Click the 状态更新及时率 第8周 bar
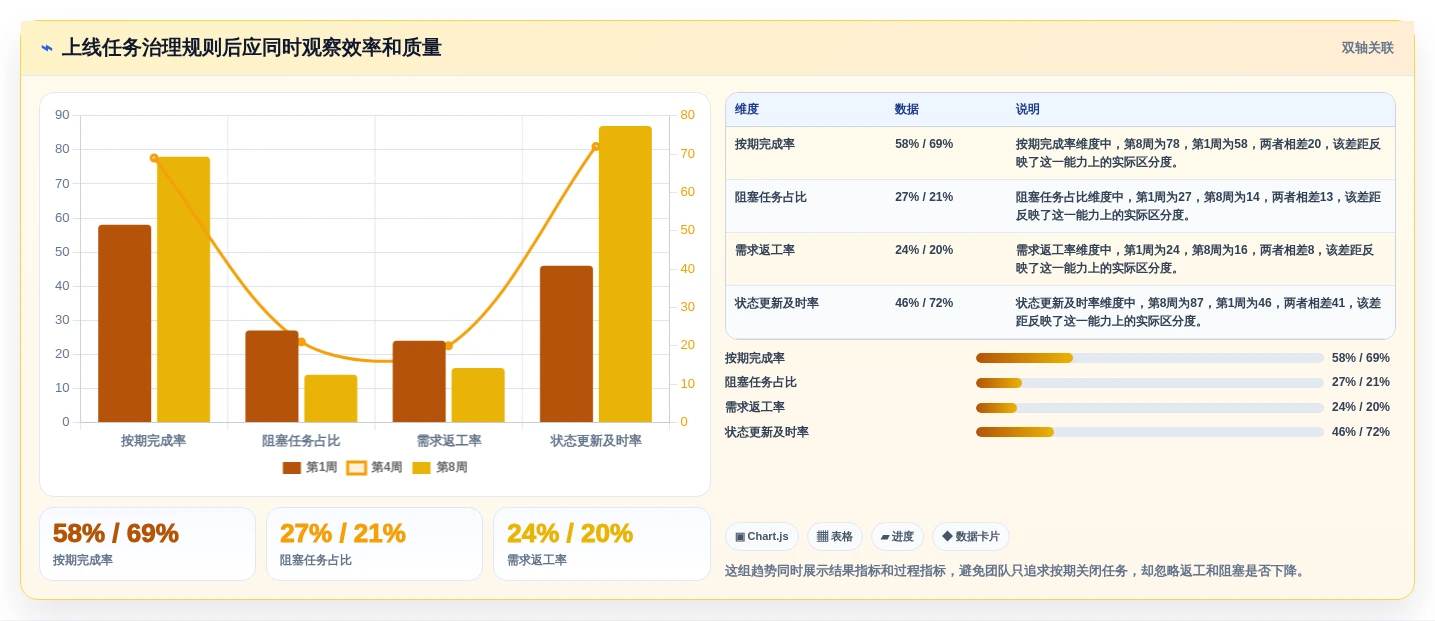The image size is (1435, 621). click(x=625, y=274)
